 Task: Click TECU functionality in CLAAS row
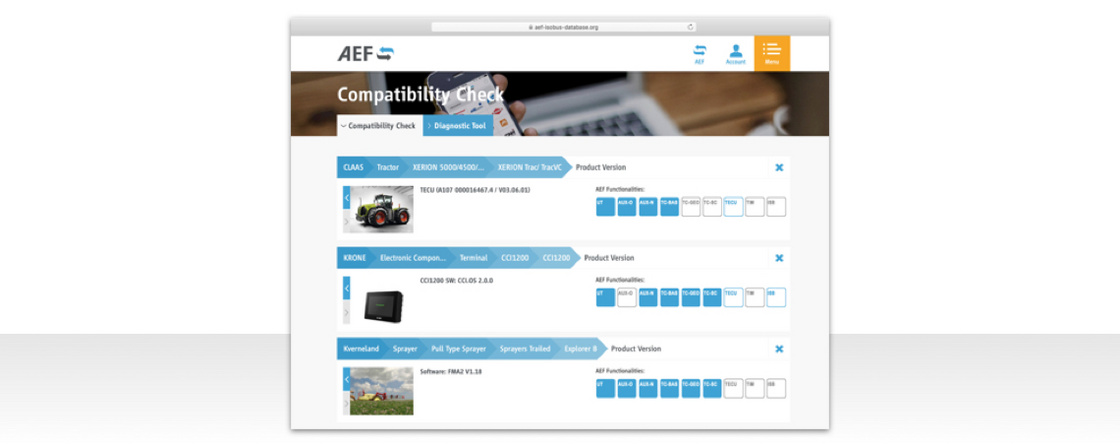(x=734, y=206)
